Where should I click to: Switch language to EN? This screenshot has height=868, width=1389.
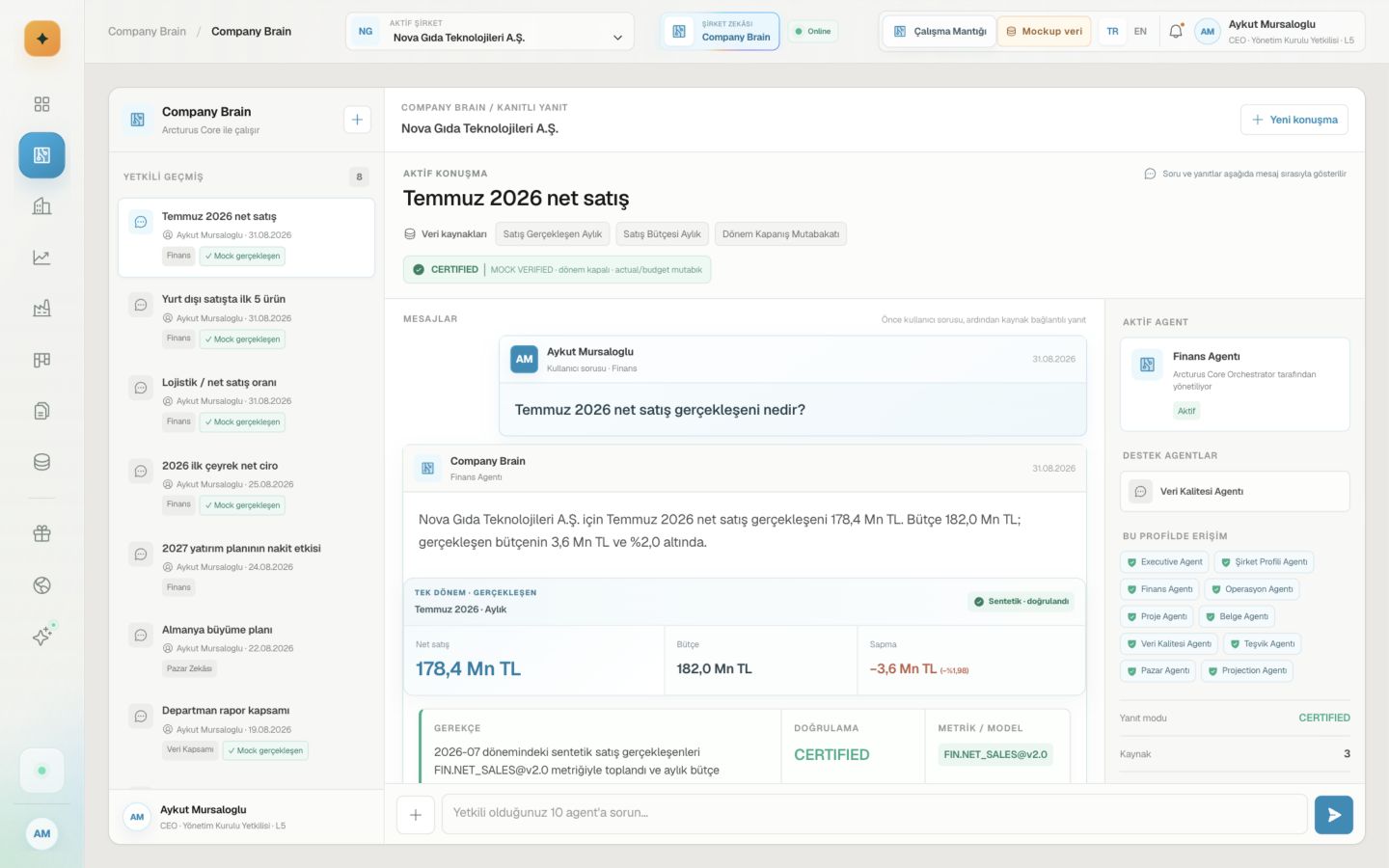point(1140,32)
